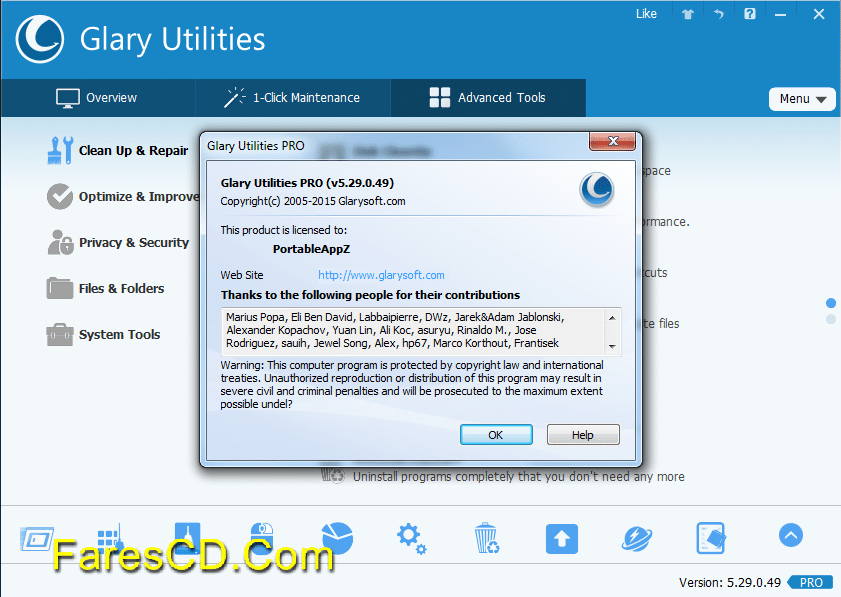Click the Like link in title bar
Viewport: 841px width, 597px height.
(x=646, y=14)
